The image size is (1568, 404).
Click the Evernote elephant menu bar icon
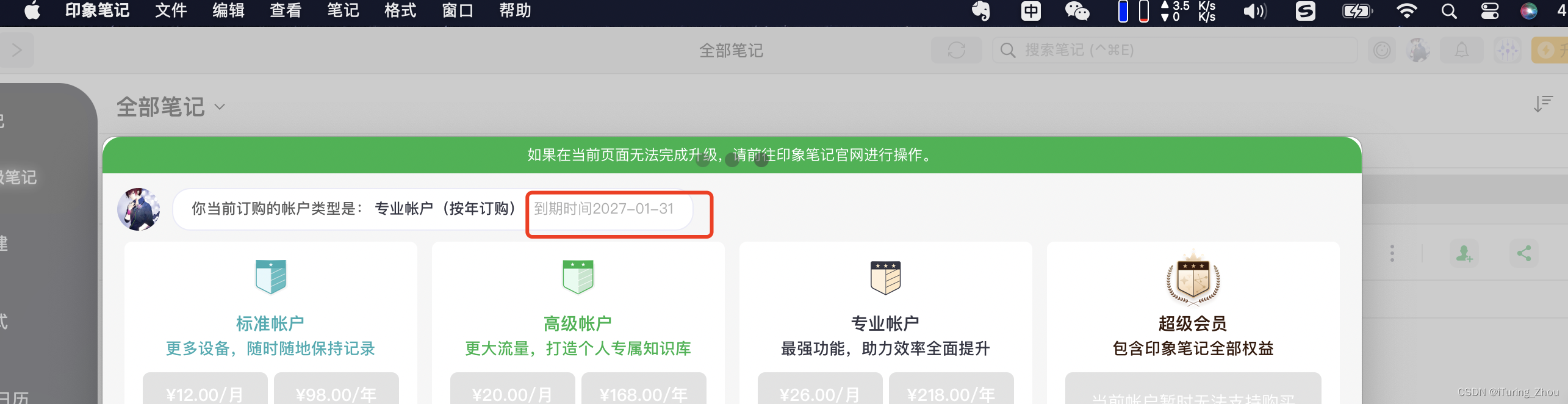981,11
